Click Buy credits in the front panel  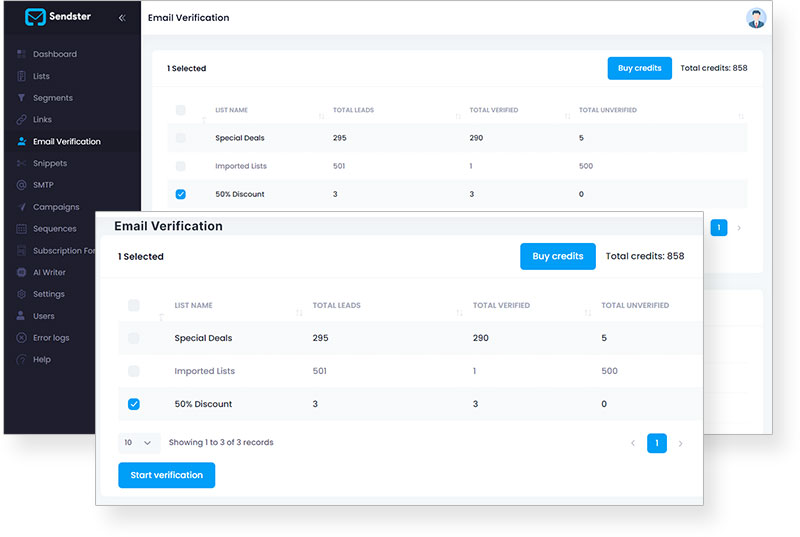pyautogui.click(x=558, y=256)
